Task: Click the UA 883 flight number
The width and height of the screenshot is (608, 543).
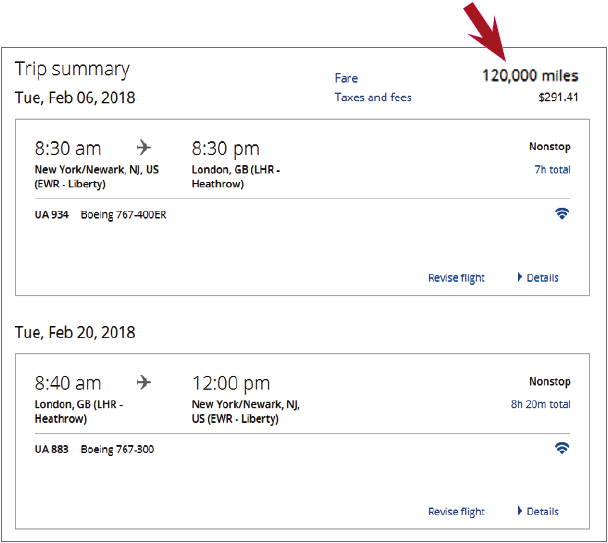Action: point(52,449)
